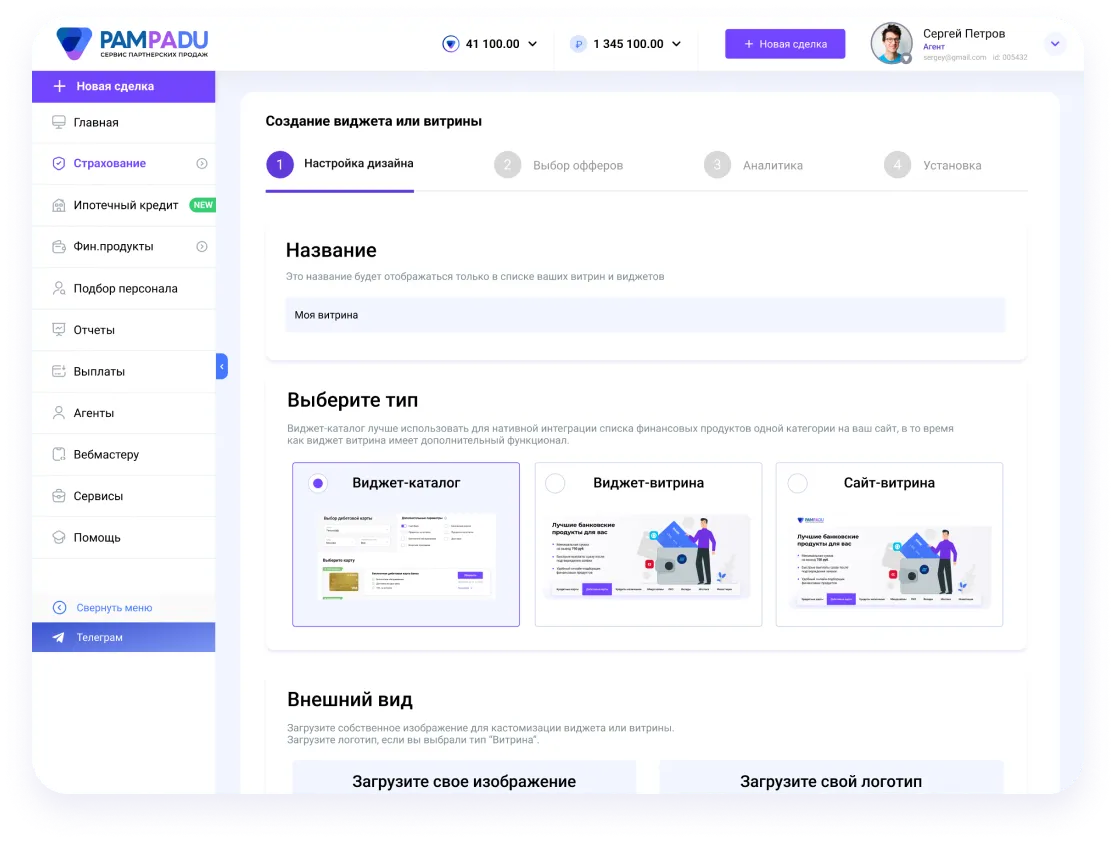Screen dimensions: 1116x842
Task: Expand the 1 345 100.00 ruble balance dropdown
Action: 676,44
